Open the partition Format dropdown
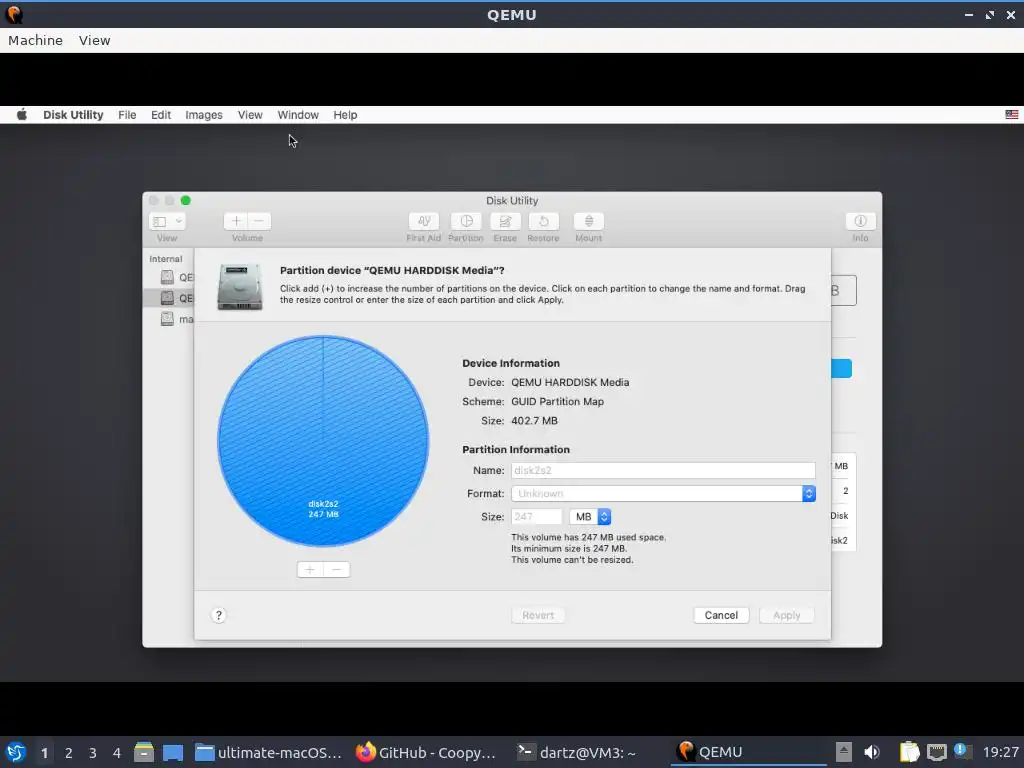Image resolution: width=1024 pixels, height=768 pixels. pos(663,494)
